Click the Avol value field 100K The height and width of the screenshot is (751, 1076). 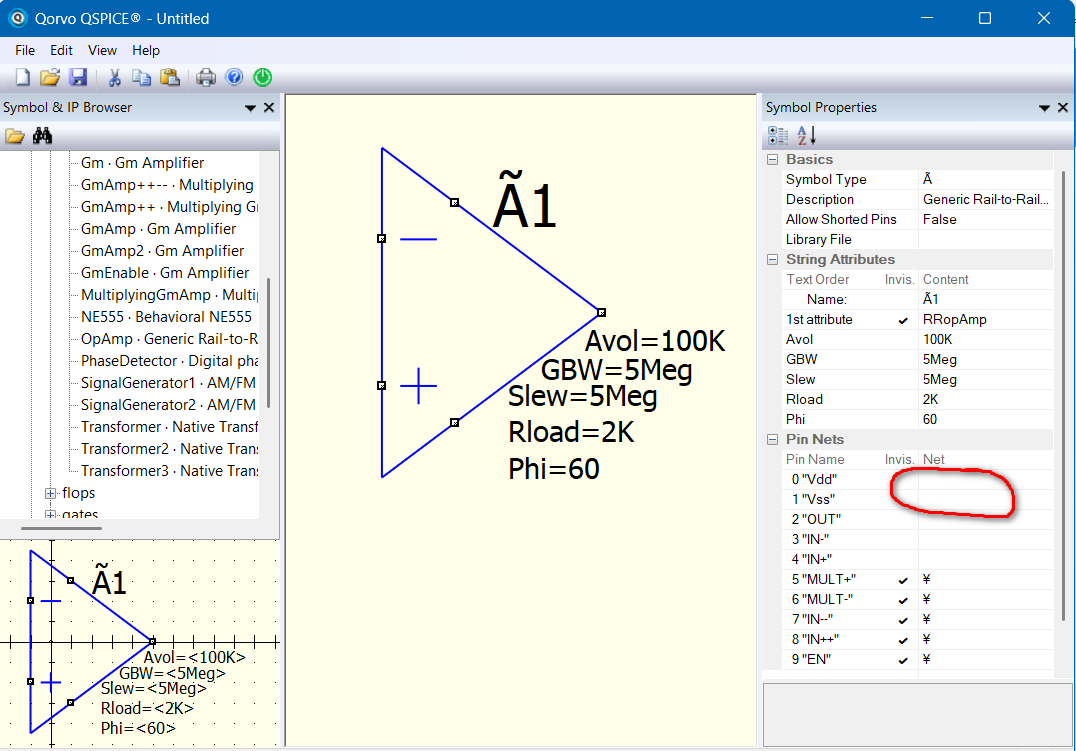pyautogui.click(x=985, y=339)
